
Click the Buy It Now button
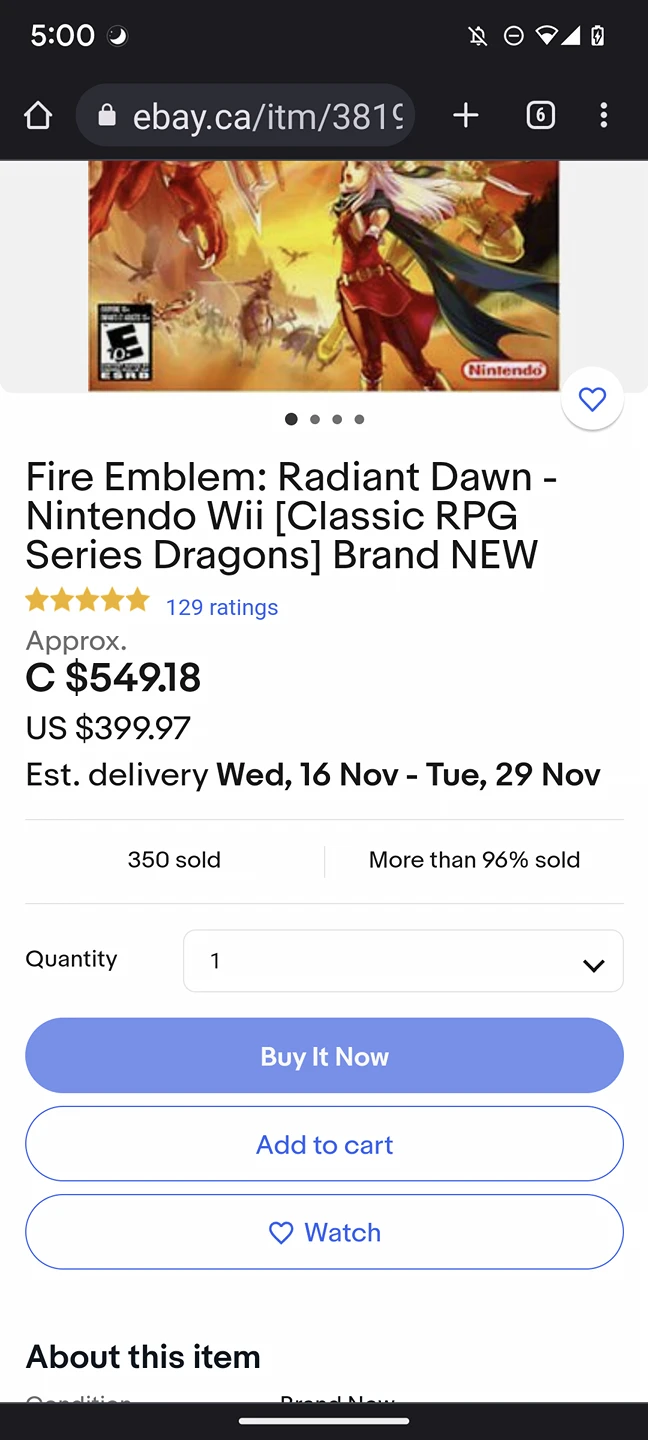pyautogui.click(x=324, y=1055)
